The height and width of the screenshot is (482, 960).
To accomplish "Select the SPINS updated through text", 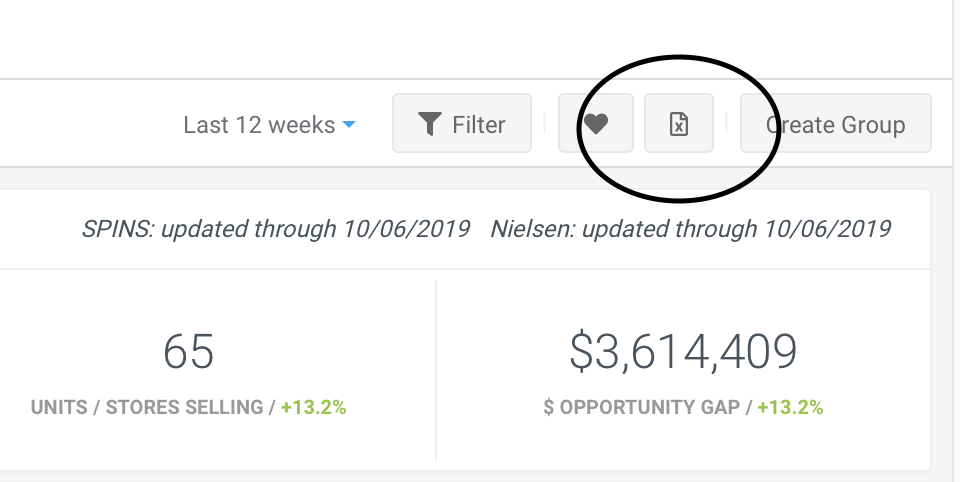I will [276, 229].
